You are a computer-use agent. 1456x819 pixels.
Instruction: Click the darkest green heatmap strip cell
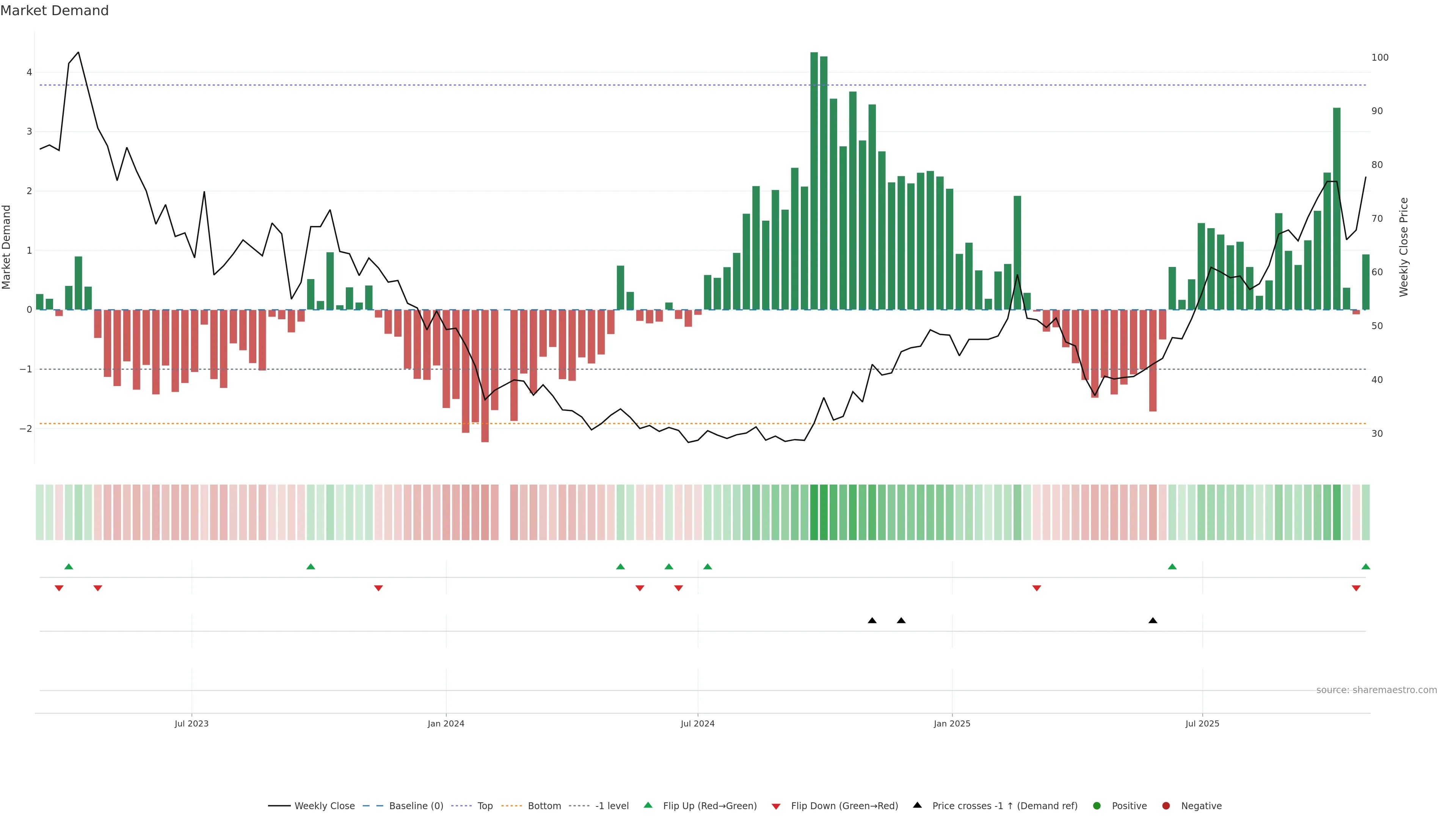814,512
